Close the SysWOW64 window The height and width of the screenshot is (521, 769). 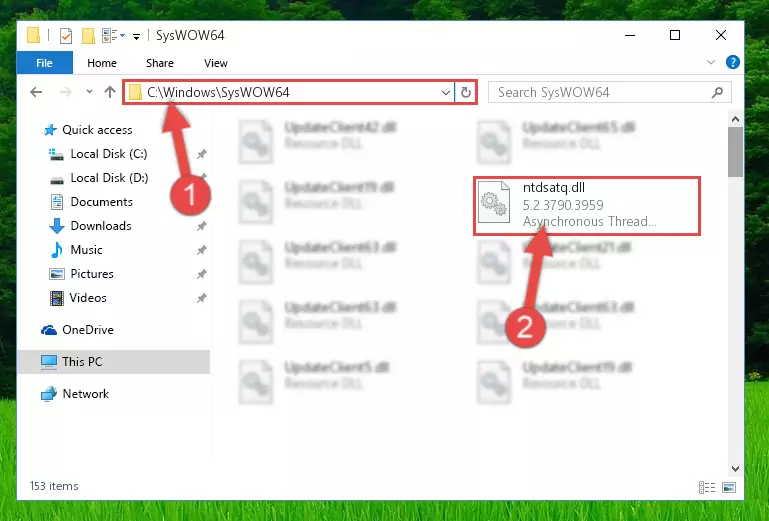pos(720,35)
